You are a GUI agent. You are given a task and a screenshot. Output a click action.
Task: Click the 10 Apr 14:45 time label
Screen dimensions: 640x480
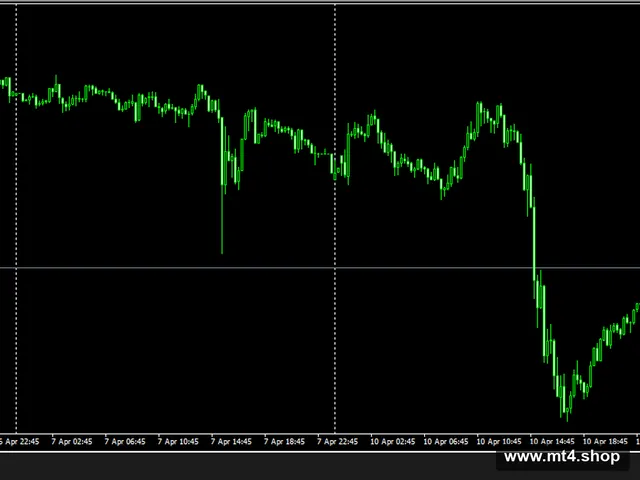pyautogui.click(x=552, y=442)
